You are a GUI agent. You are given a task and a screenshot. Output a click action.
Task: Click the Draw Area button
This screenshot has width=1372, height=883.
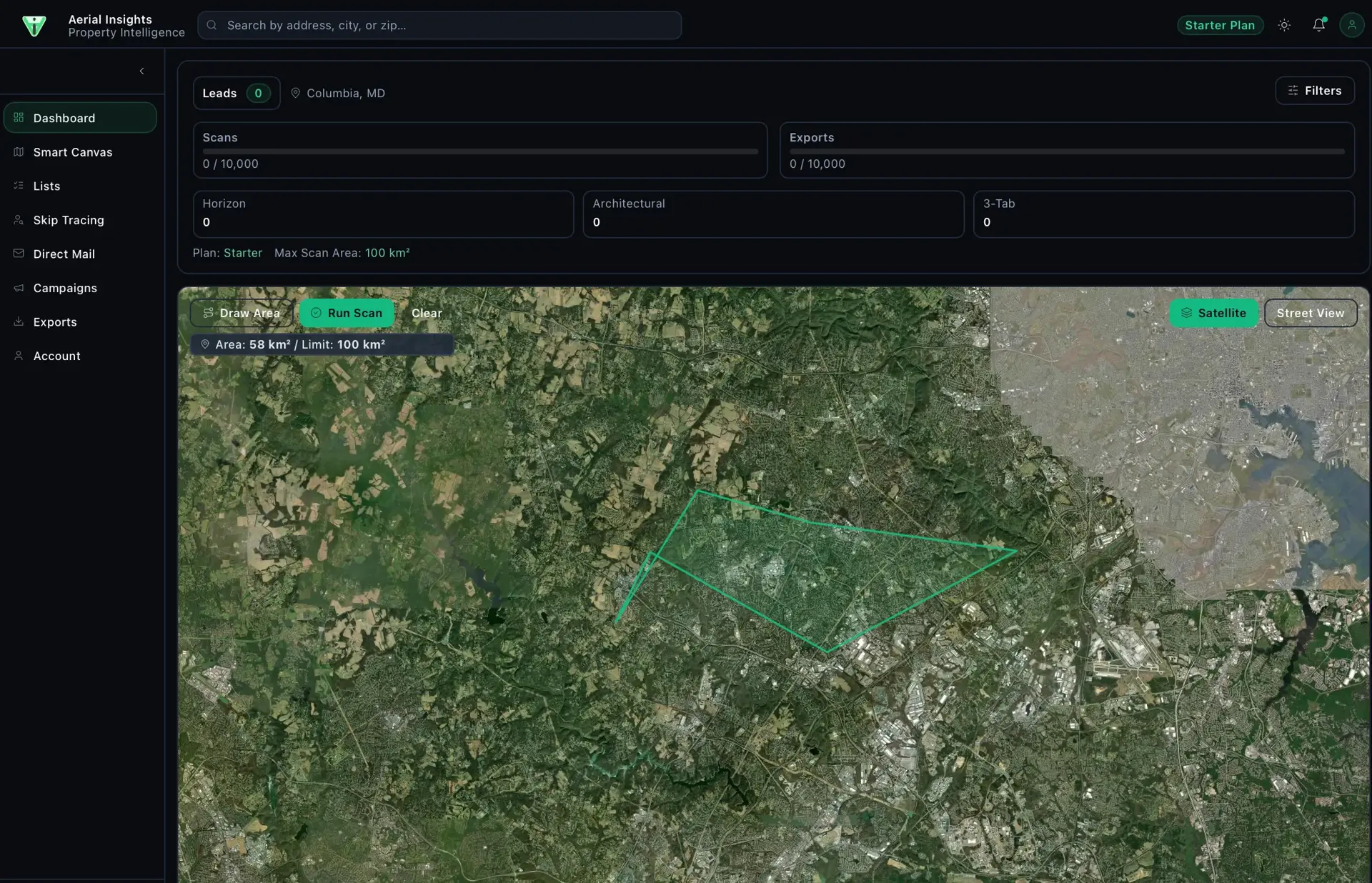242,313
